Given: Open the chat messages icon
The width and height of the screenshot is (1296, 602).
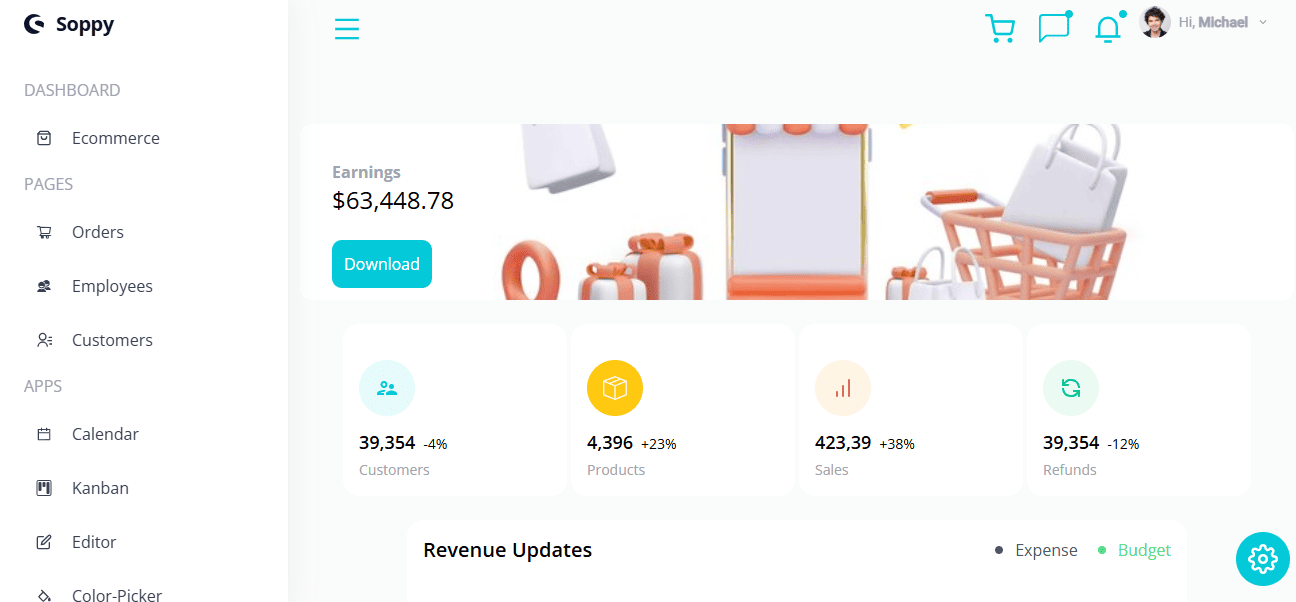Looking at the screenshot, I should point(1053,28).
